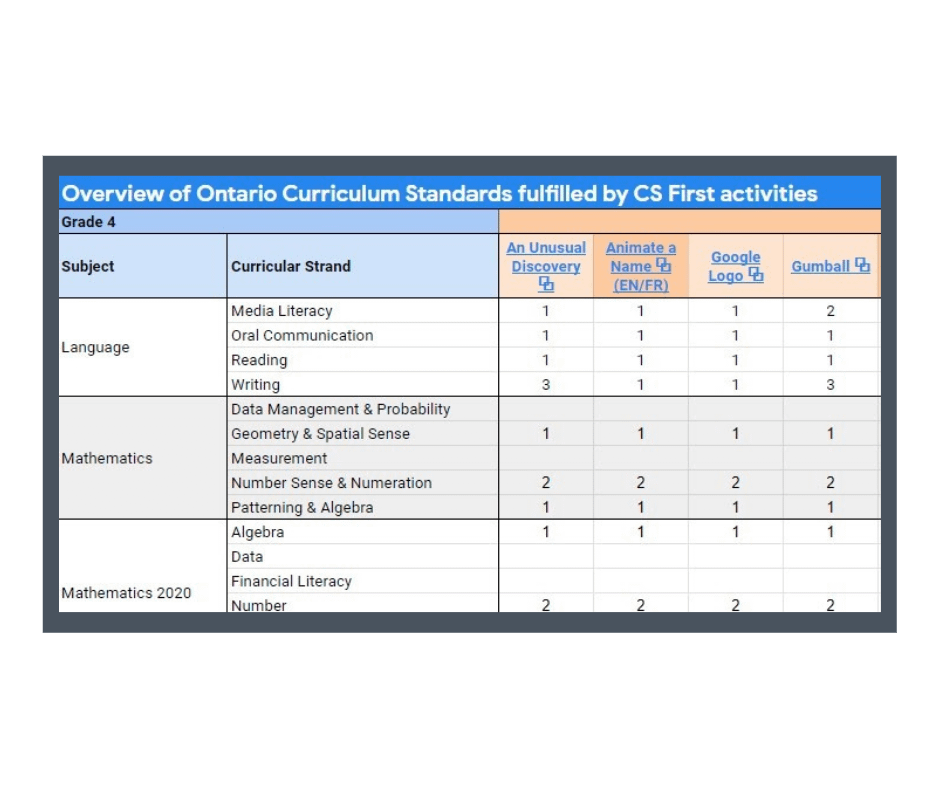
Task: Select the Subject column header
Action: click(x=143, y=266)
